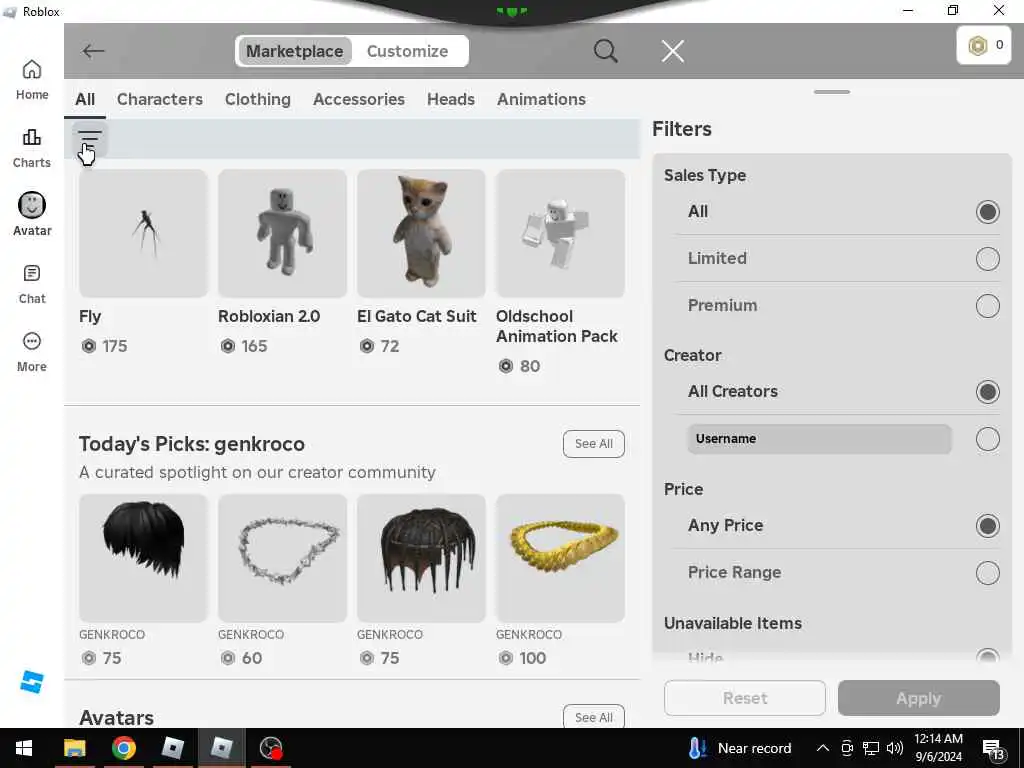This screenshot has width=1024, height=768.
Task: Click the filters panel drag handle
Action: click(x=832, y=92)
